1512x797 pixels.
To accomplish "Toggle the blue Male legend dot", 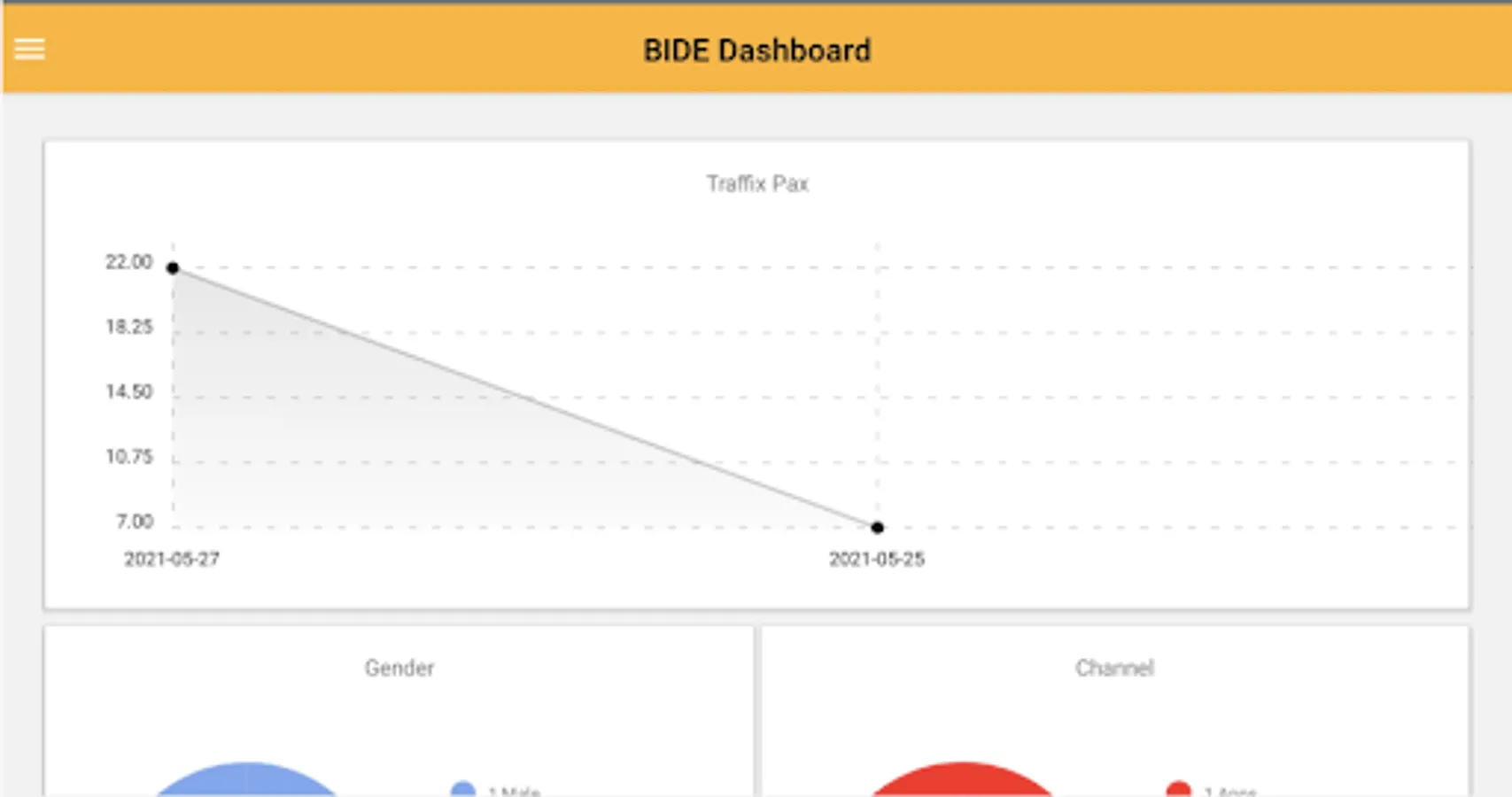I will coord(463,789).
